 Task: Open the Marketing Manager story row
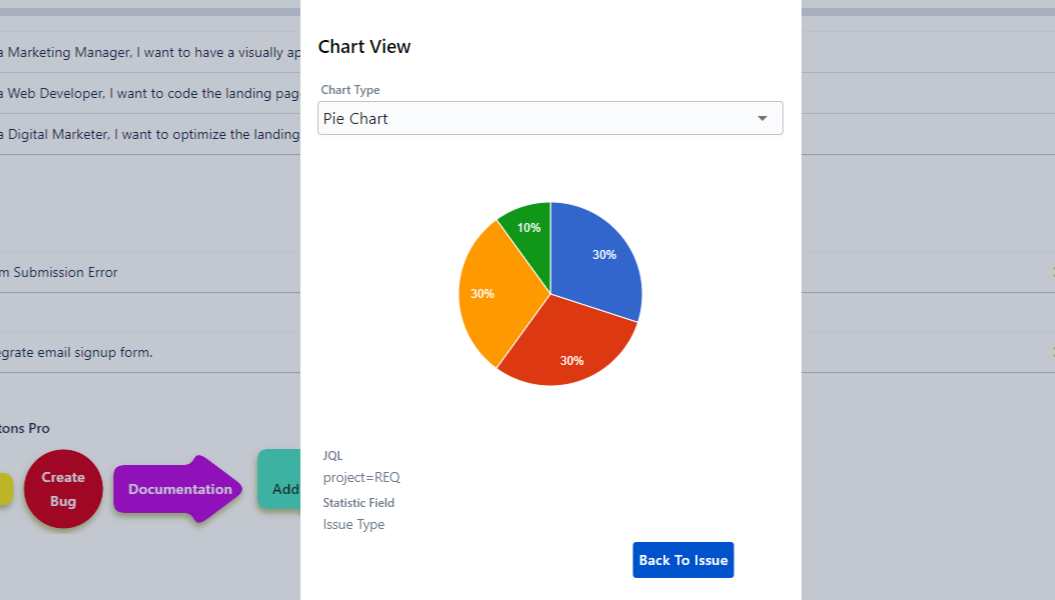click(x=150, y=52)
